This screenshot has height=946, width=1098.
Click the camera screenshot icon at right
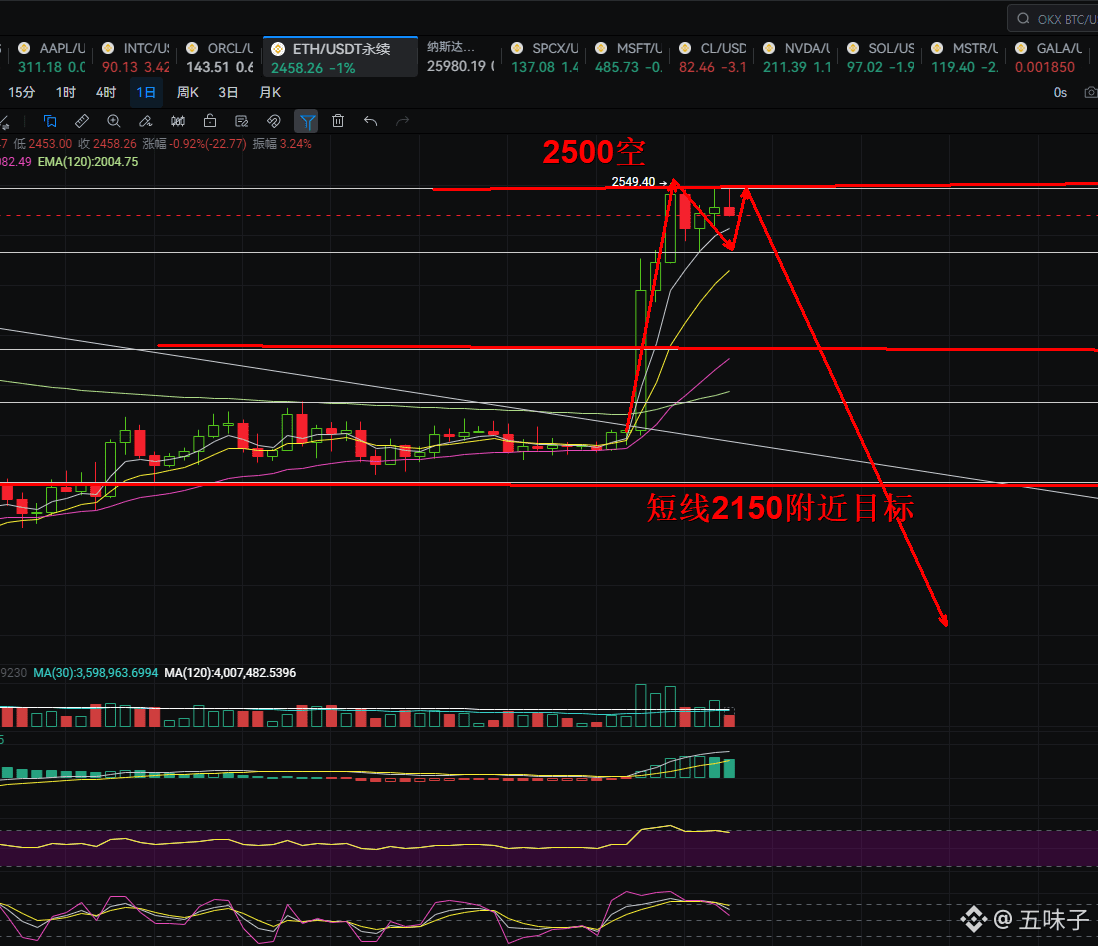click(1091, 92)
